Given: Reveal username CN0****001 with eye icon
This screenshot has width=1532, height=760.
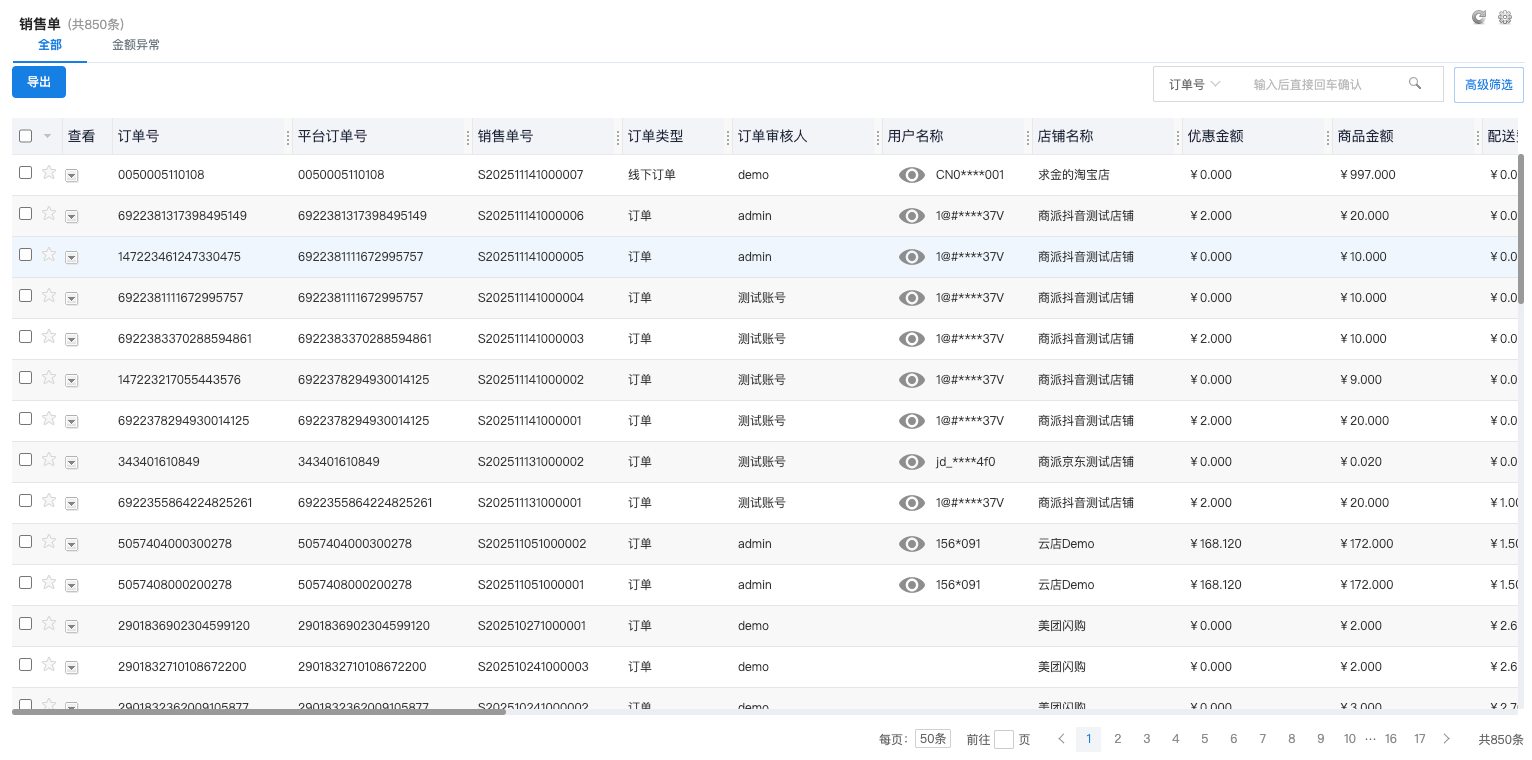Looking at the screenshot, I should [x=911, y=175].
